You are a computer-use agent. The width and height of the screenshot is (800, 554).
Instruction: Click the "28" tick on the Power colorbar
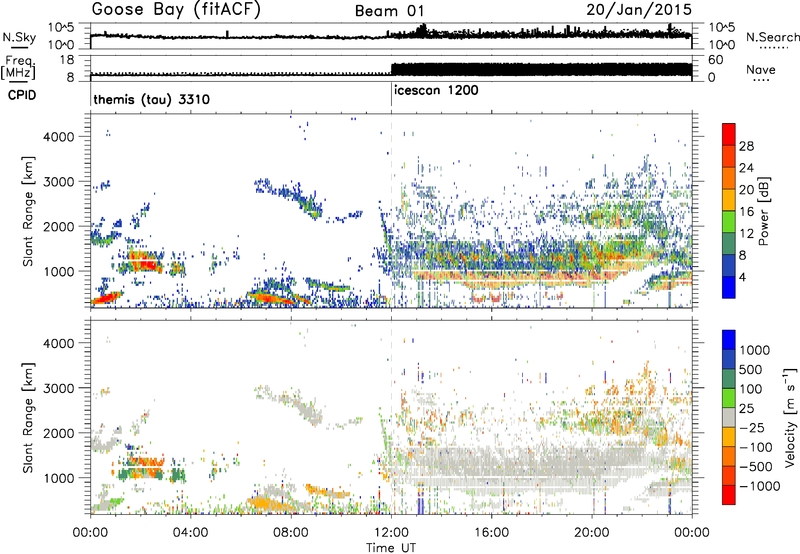click(x=746, y=146)
